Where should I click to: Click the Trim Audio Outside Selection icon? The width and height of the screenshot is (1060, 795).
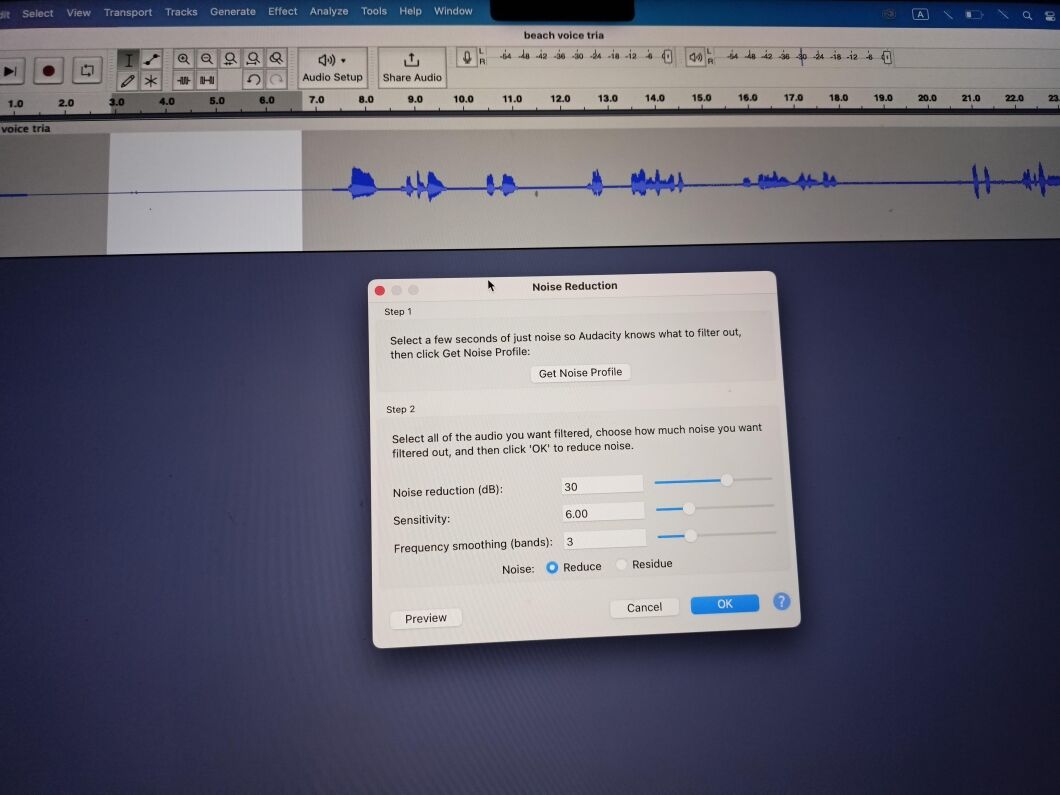(x=184, y=80)
